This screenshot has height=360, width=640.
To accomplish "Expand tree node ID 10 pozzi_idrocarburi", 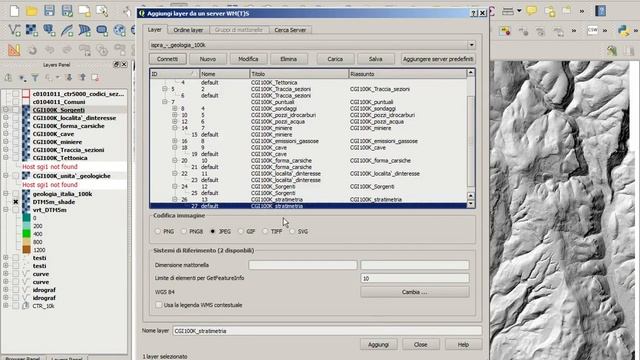I will pos(174,115).
